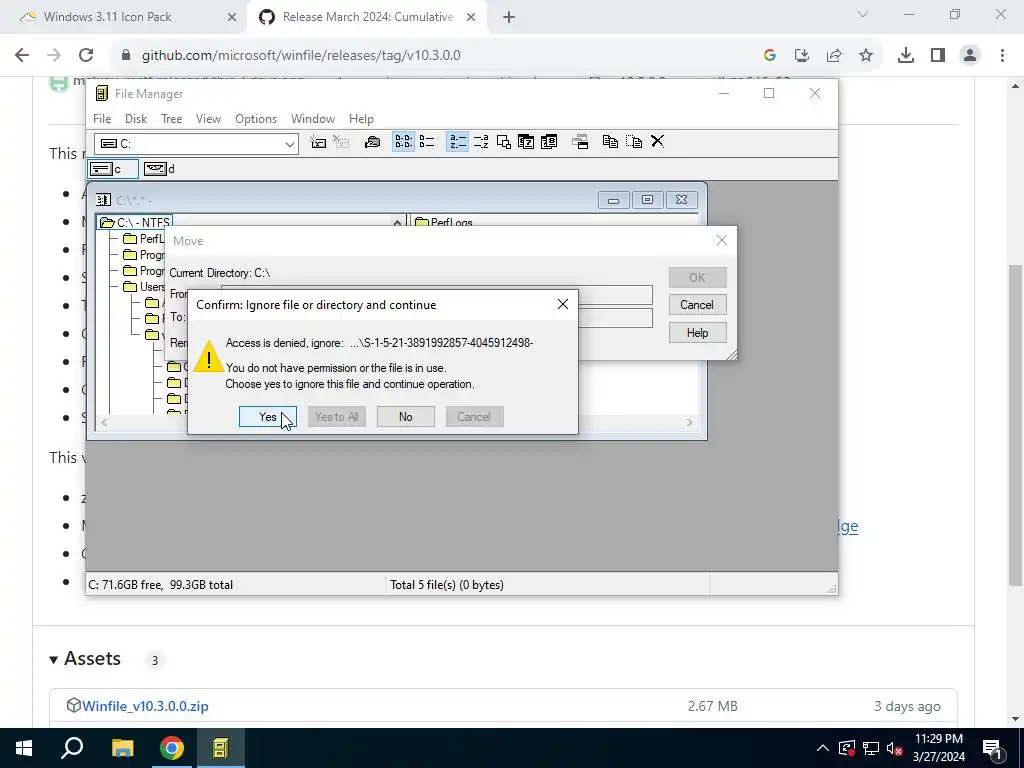1024x768 pixels.
Task: Open the Chrome profile avatar
Action: coord(970,56)
